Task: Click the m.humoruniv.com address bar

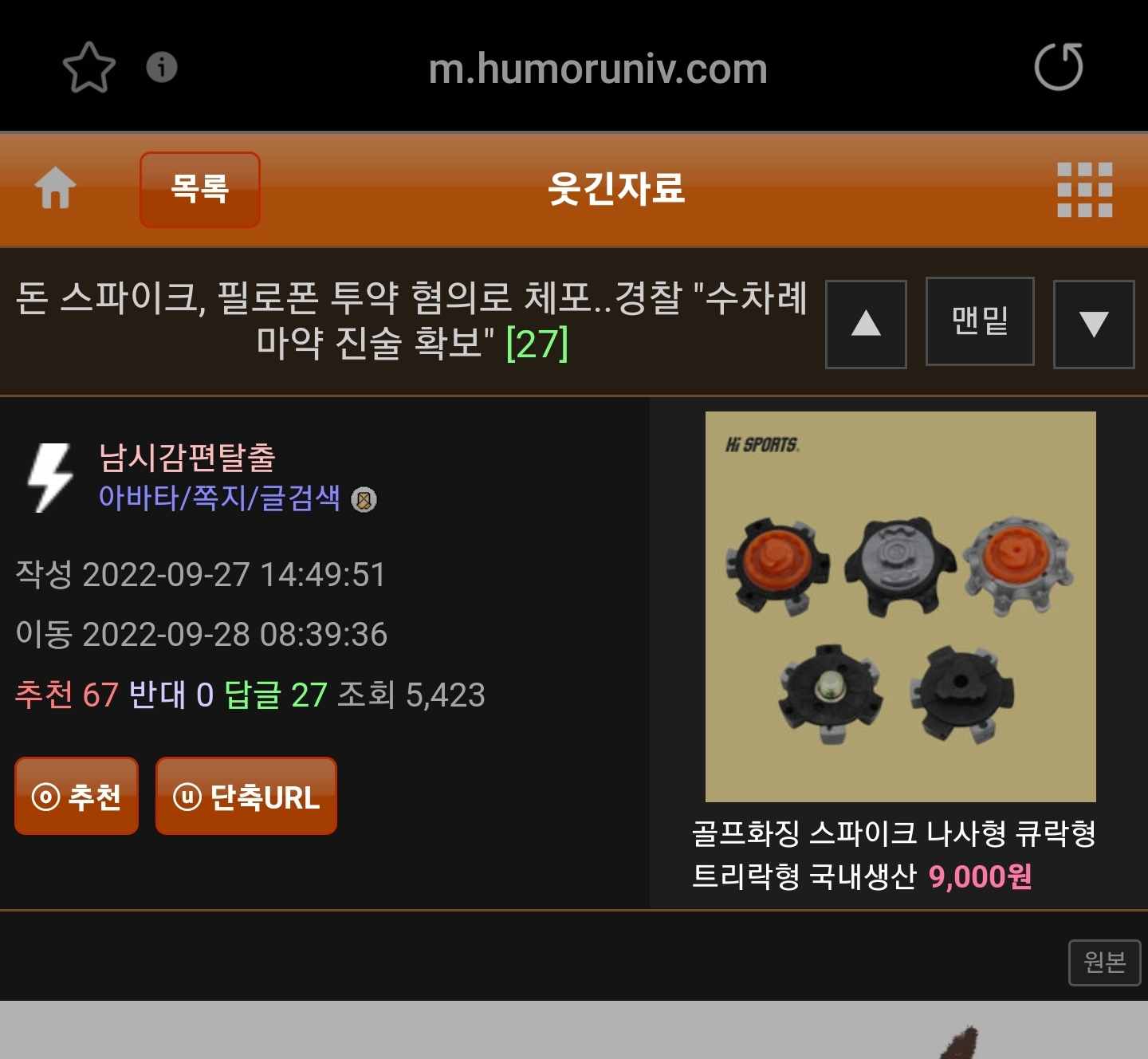Action: tap(598, 69)
